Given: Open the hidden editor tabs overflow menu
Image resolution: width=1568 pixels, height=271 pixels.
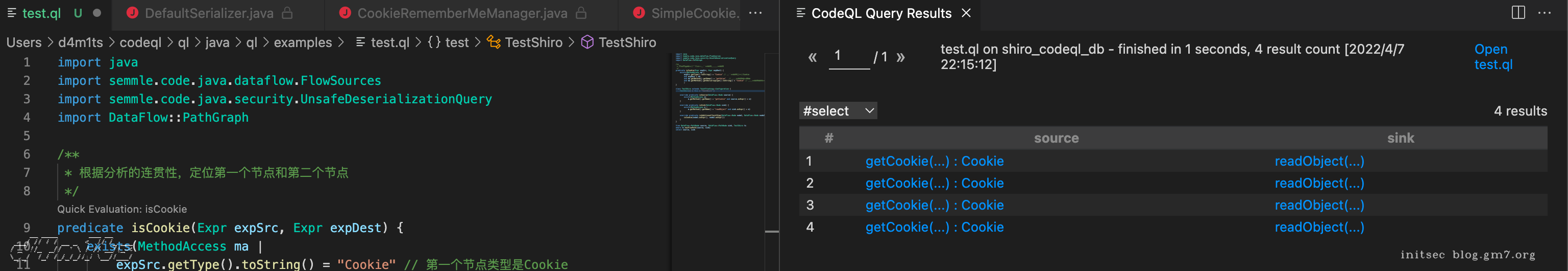Looking at the screenshot, I should (x=755, y=13).
